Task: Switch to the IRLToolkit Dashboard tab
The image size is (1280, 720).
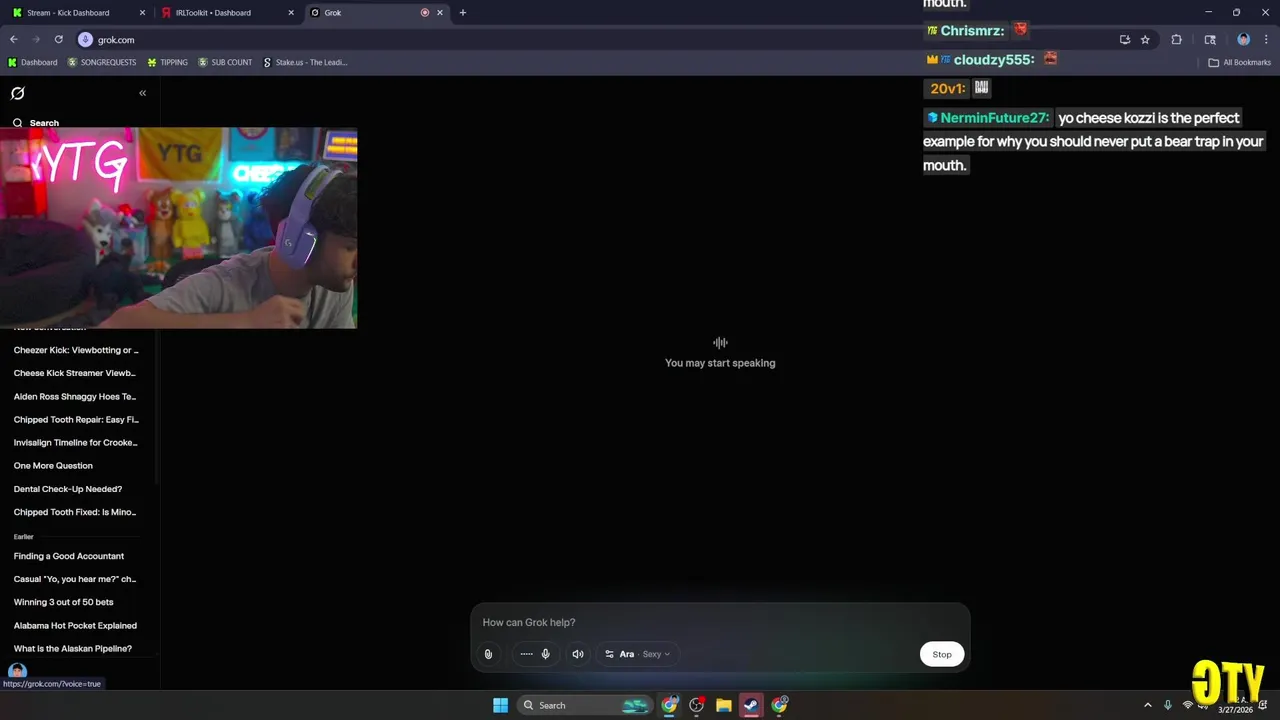Action: (x=228, y=13)
